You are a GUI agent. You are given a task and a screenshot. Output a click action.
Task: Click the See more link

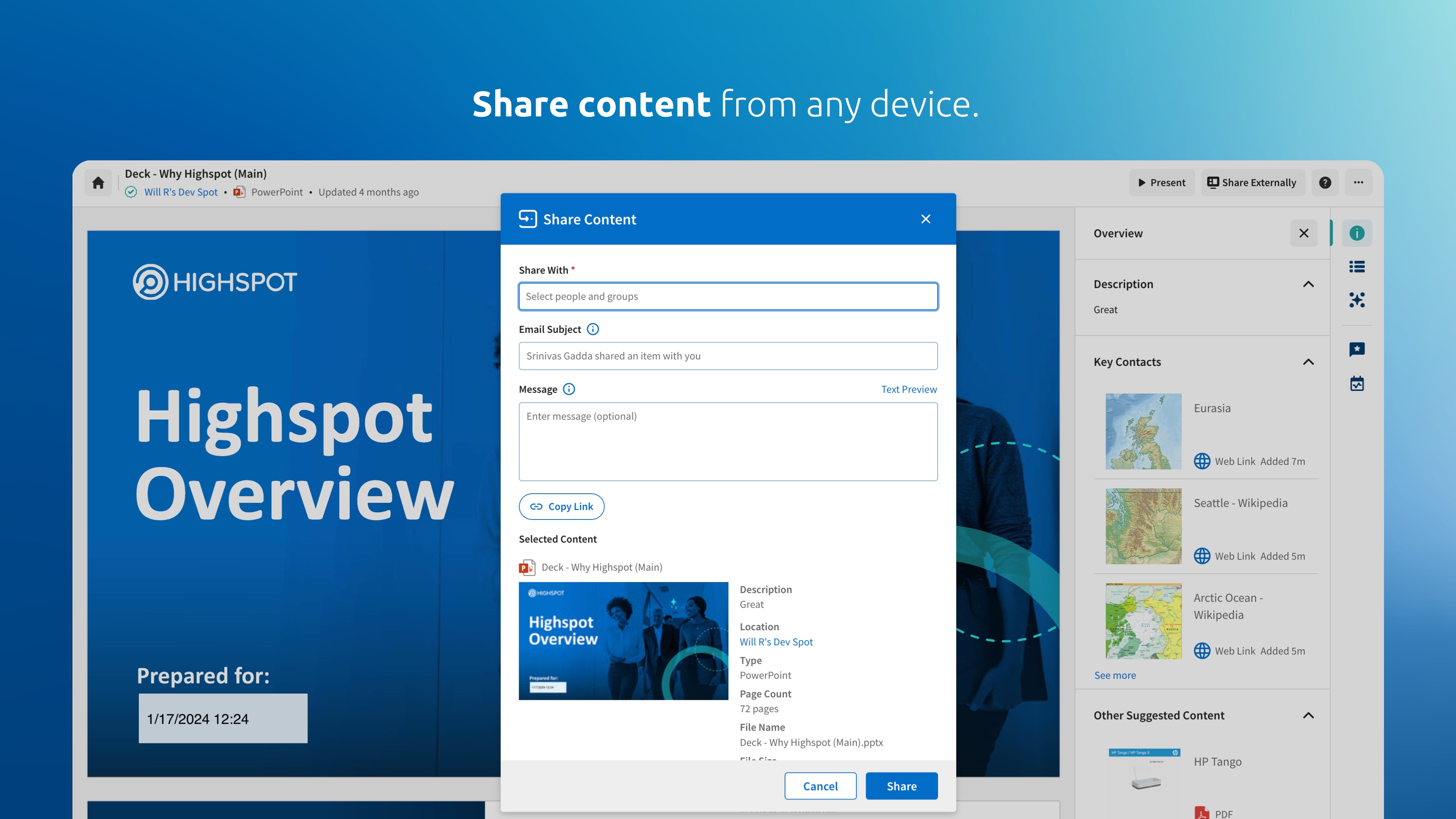(x=1115, y=675)
